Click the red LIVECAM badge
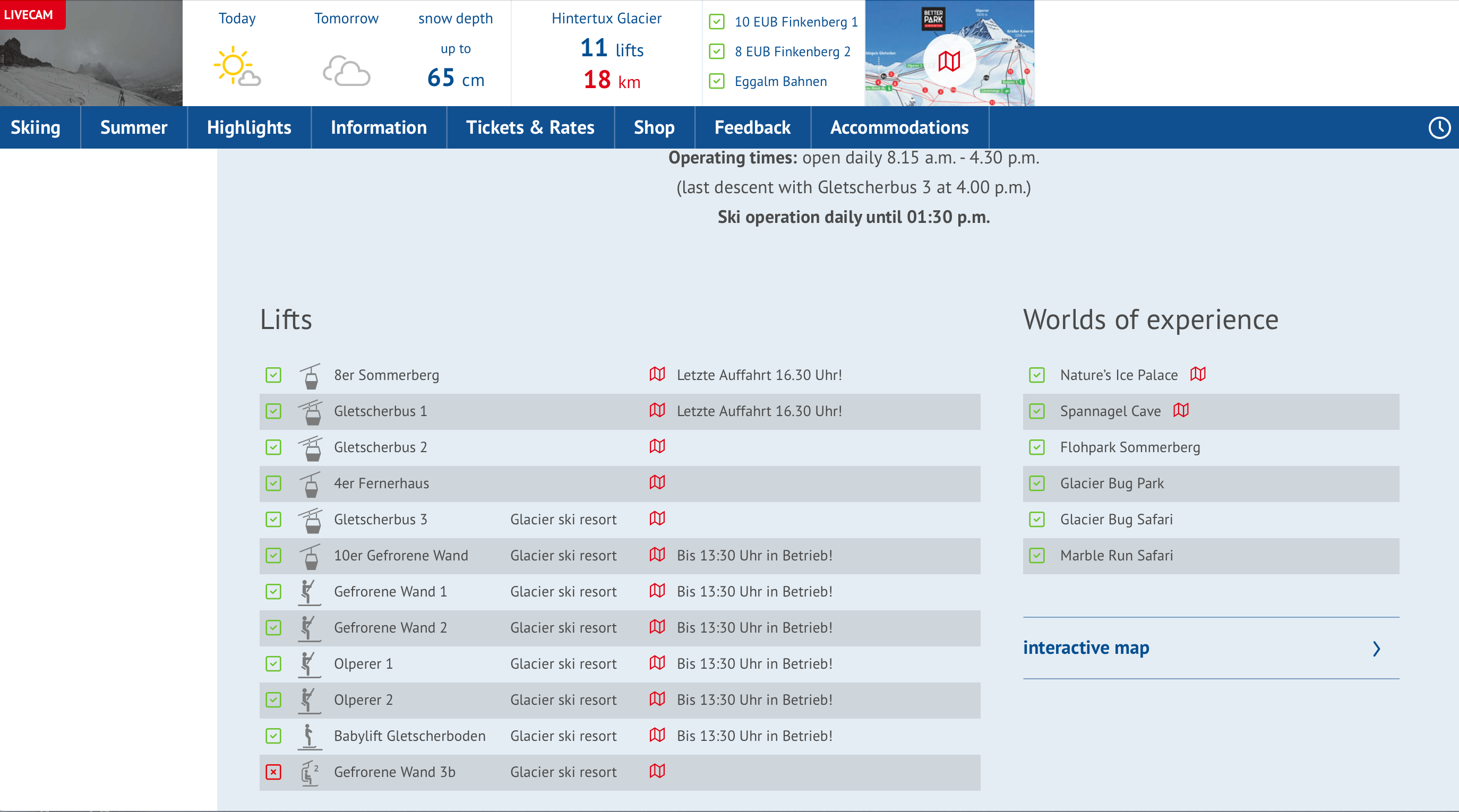This screenshot has height=812, width=1459. (x=32, y=14)
